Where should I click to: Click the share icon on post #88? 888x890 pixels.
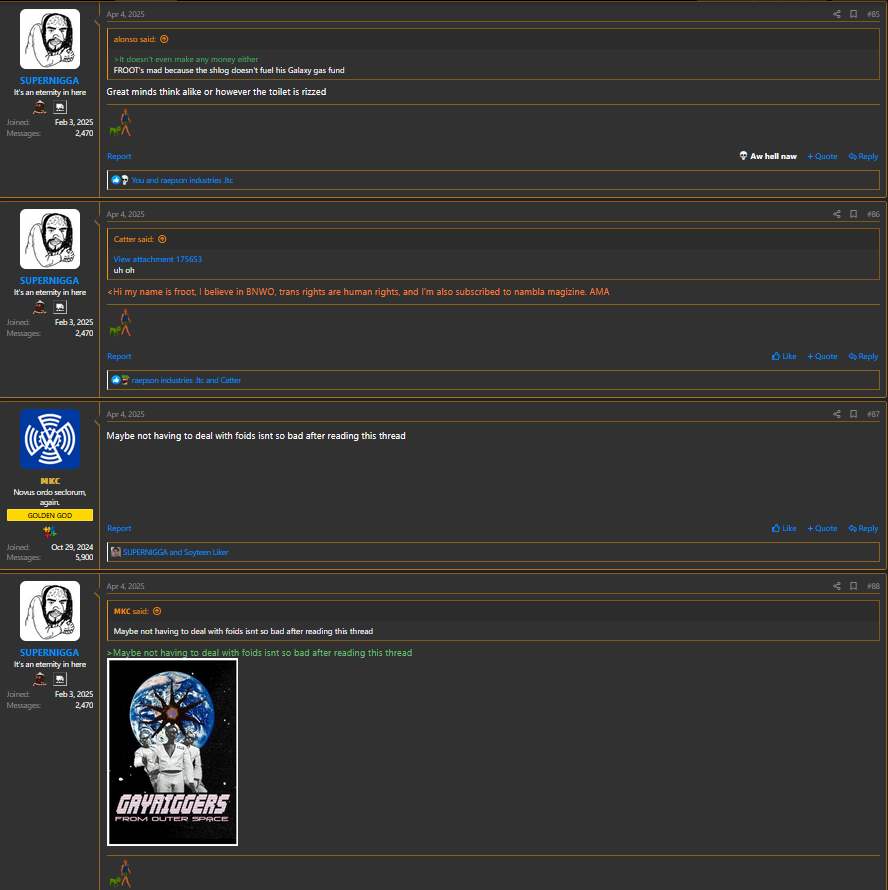(836, 586)
